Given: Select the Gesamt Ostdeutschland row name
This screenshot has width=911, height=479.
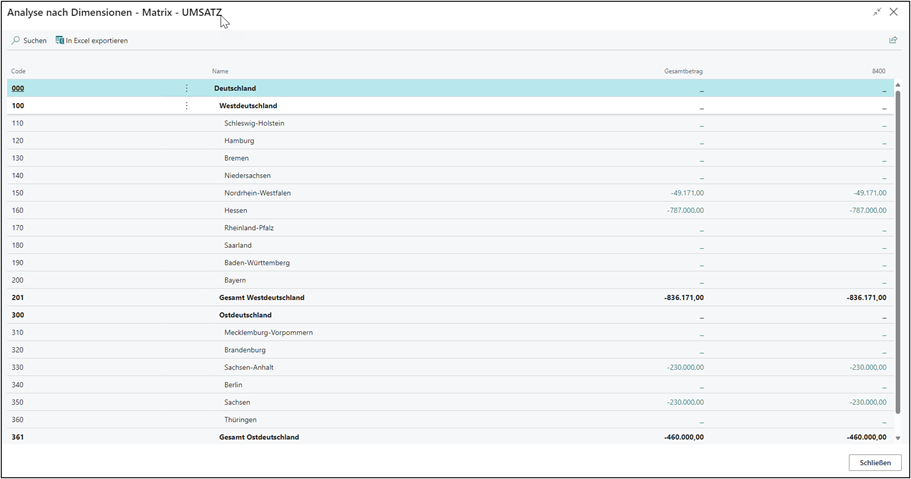Looking at the screenshot, I should 259,437.
